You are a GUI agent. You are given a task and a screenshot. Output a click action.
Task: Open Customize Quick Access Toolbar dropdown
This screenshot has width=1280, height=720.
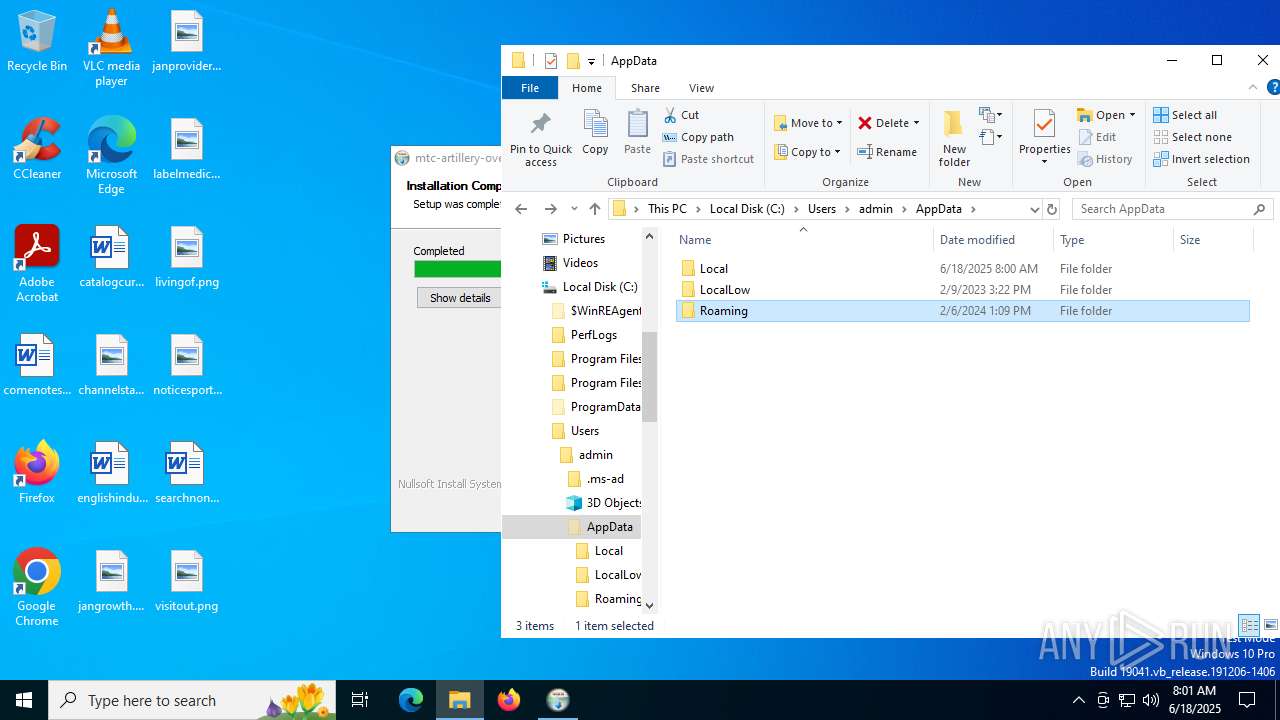[x=592, y=61]
